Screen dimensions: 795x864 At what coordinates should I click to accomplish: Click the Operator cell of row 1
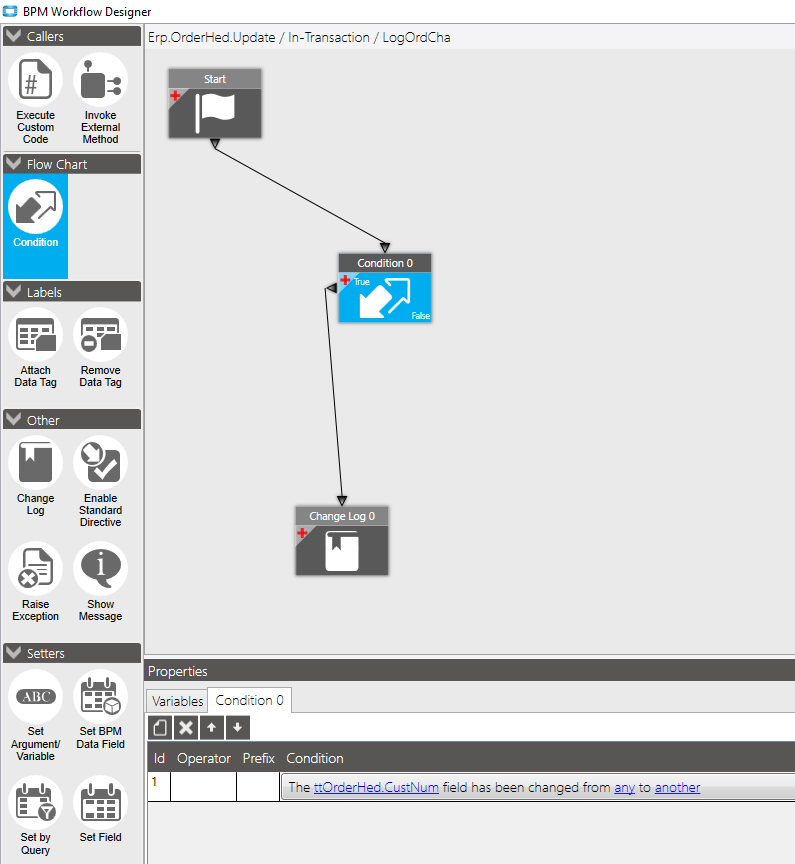(203, 786)
